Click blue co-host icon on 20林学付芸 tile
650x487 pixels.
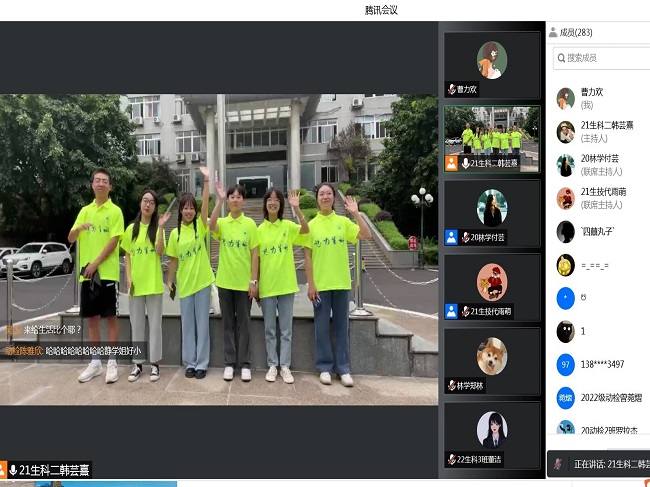point(451,237)
